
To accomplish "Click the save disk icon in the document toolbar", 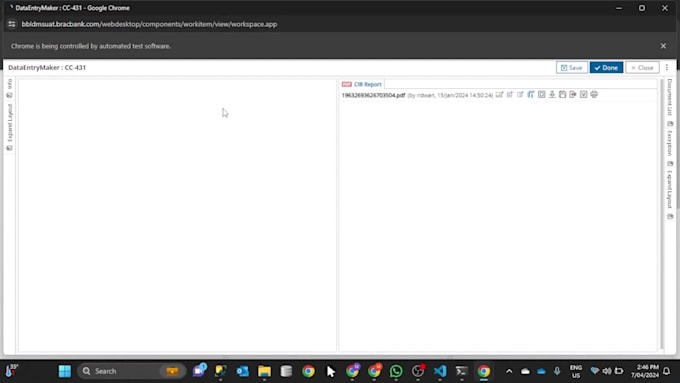I will (x=562, y=94).
